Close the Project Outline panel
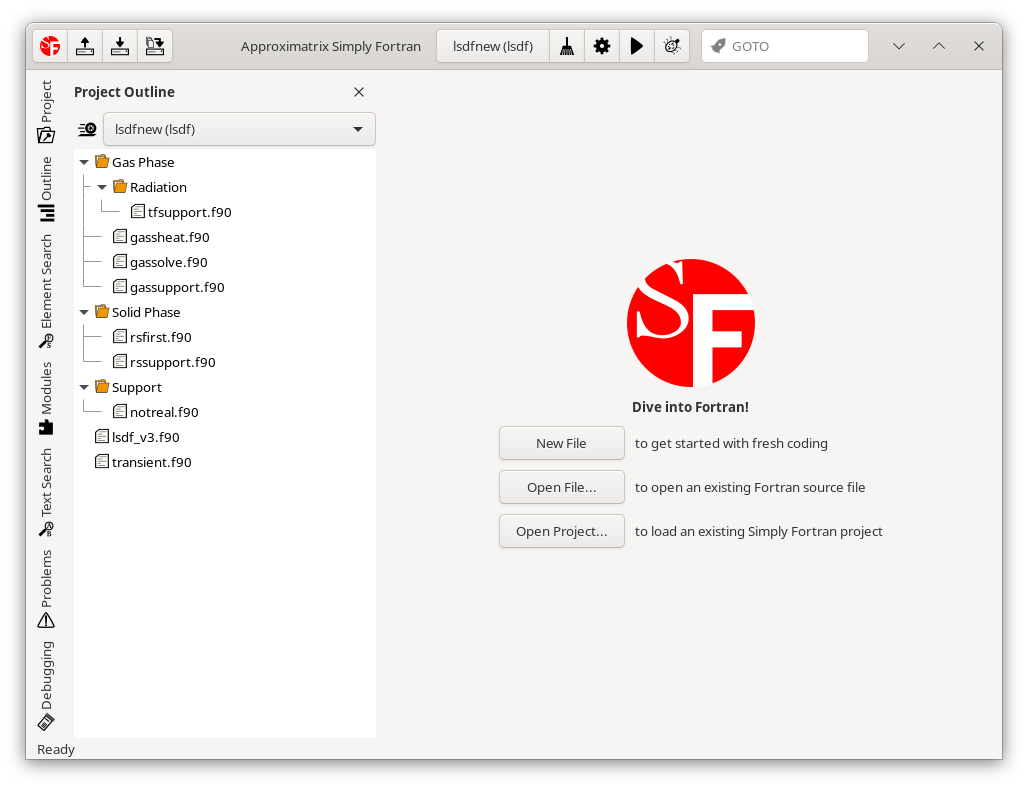Viewport: 1028px width, 788px height. coord(359,92)
